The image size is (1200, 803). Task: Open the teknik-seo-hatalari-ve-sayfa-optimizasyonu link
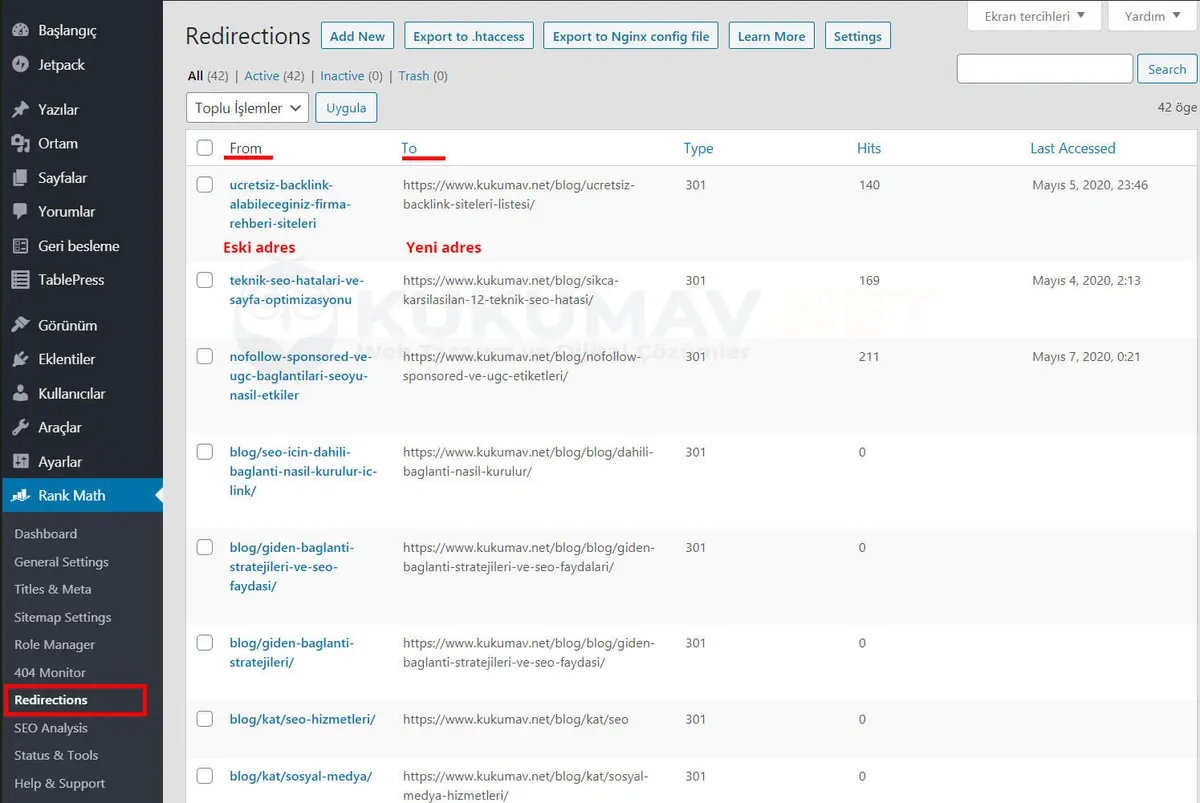tap(297, 290)
